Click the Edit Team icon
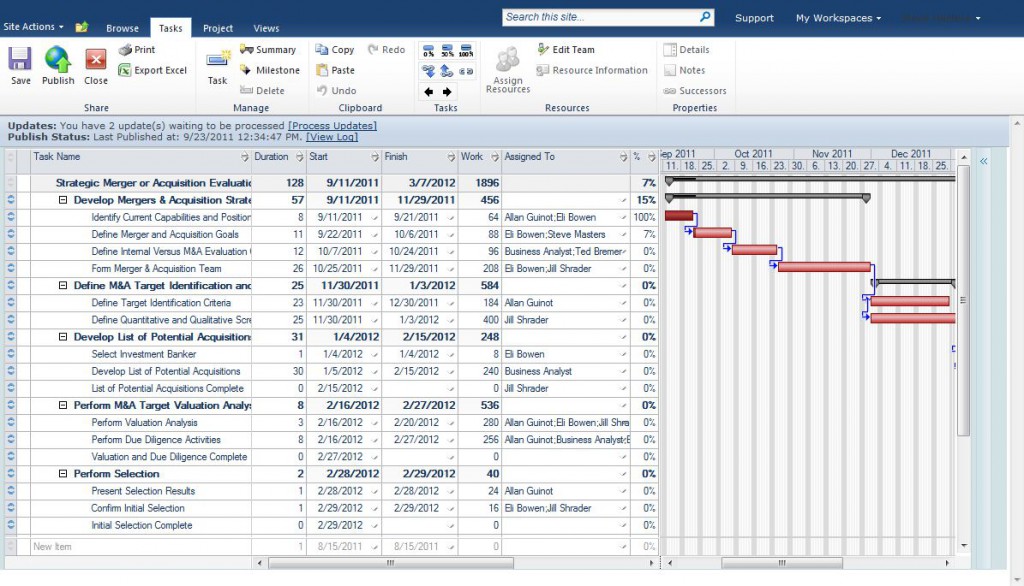Viewport: 1024px width, 586px height. (x=565, y=49)
